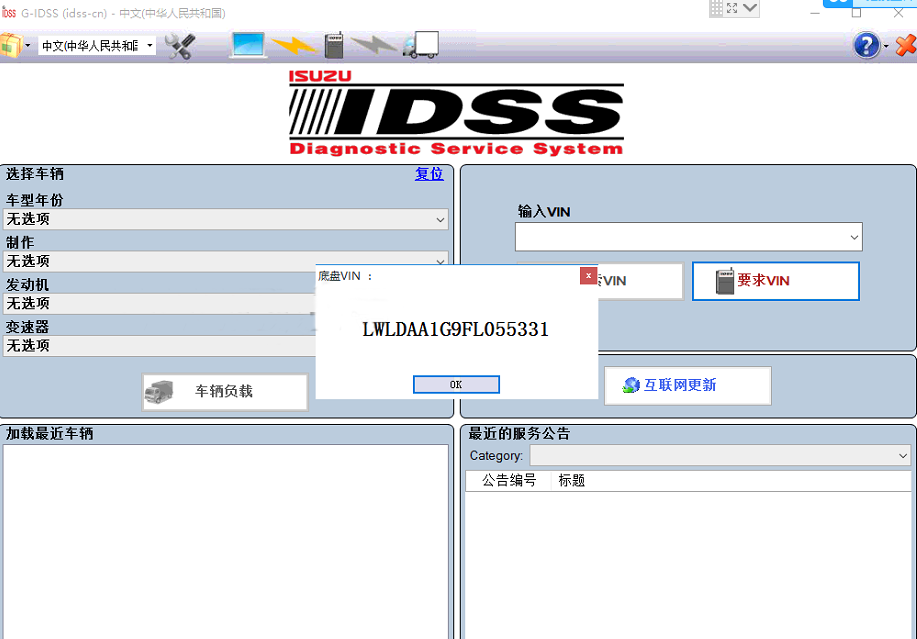Click the grid icon in the top overlay bar
The width and height of the screenshot is (917, 639).
(716, 8)
